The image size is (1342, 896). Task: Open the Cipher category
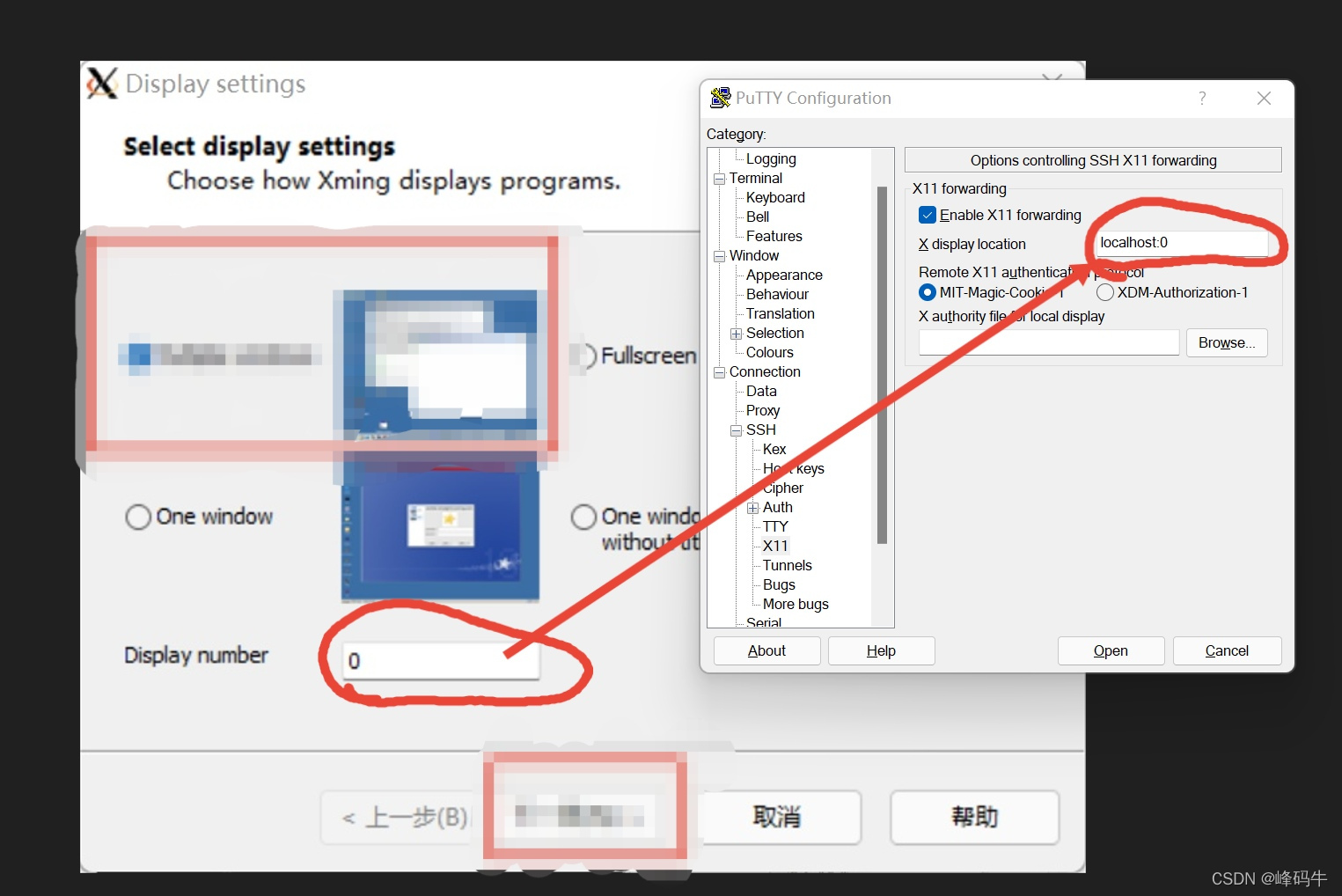(783, 488)
